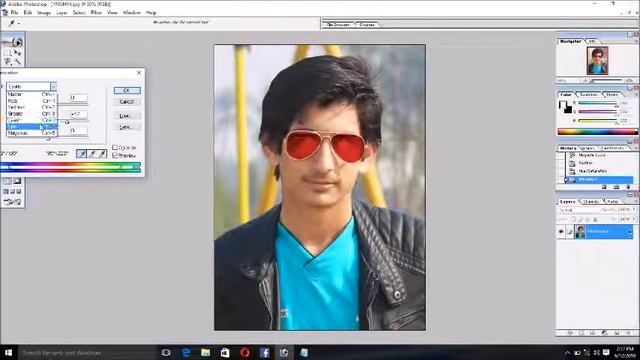Toggle the Colorize checkbox

click(115, 147)
